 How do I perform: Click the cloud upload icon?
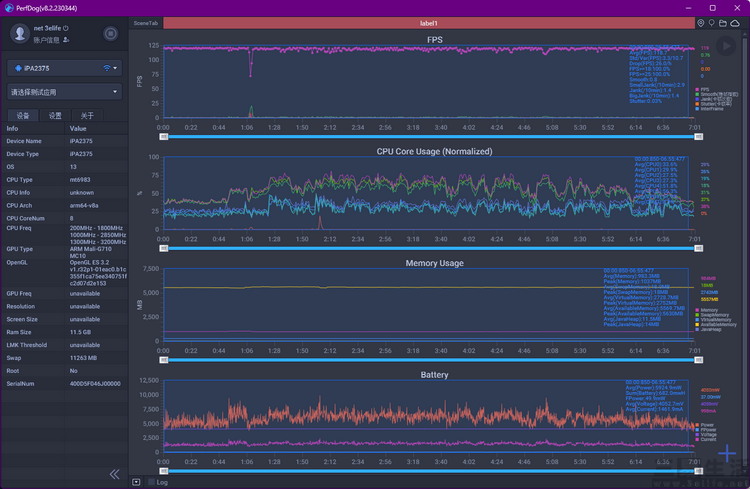pos(735,23)
